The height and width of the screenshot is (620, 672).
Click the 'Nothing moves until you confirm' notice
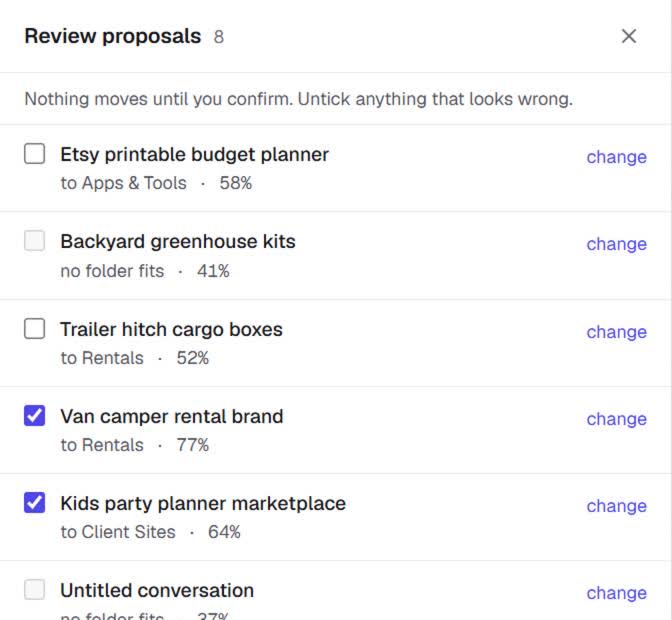click(299, 99)
